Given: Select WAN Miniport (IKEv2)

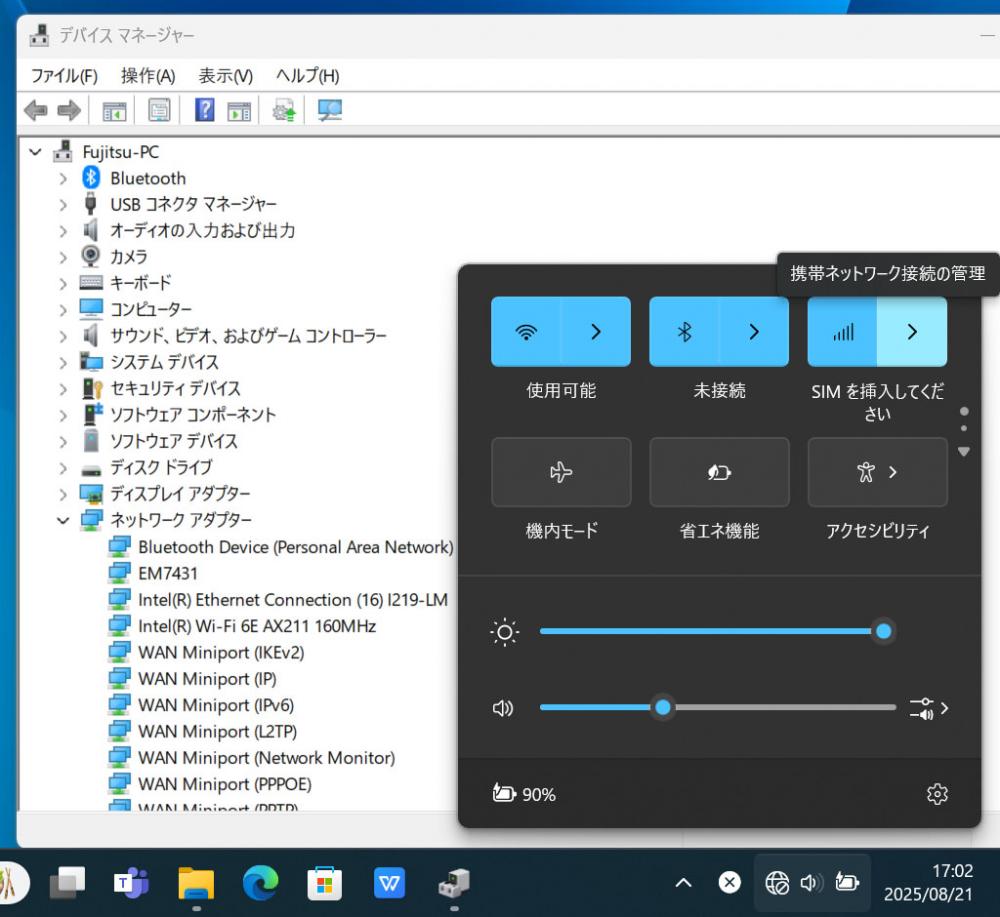Looking at the screenshot, I should coord(221,652).
